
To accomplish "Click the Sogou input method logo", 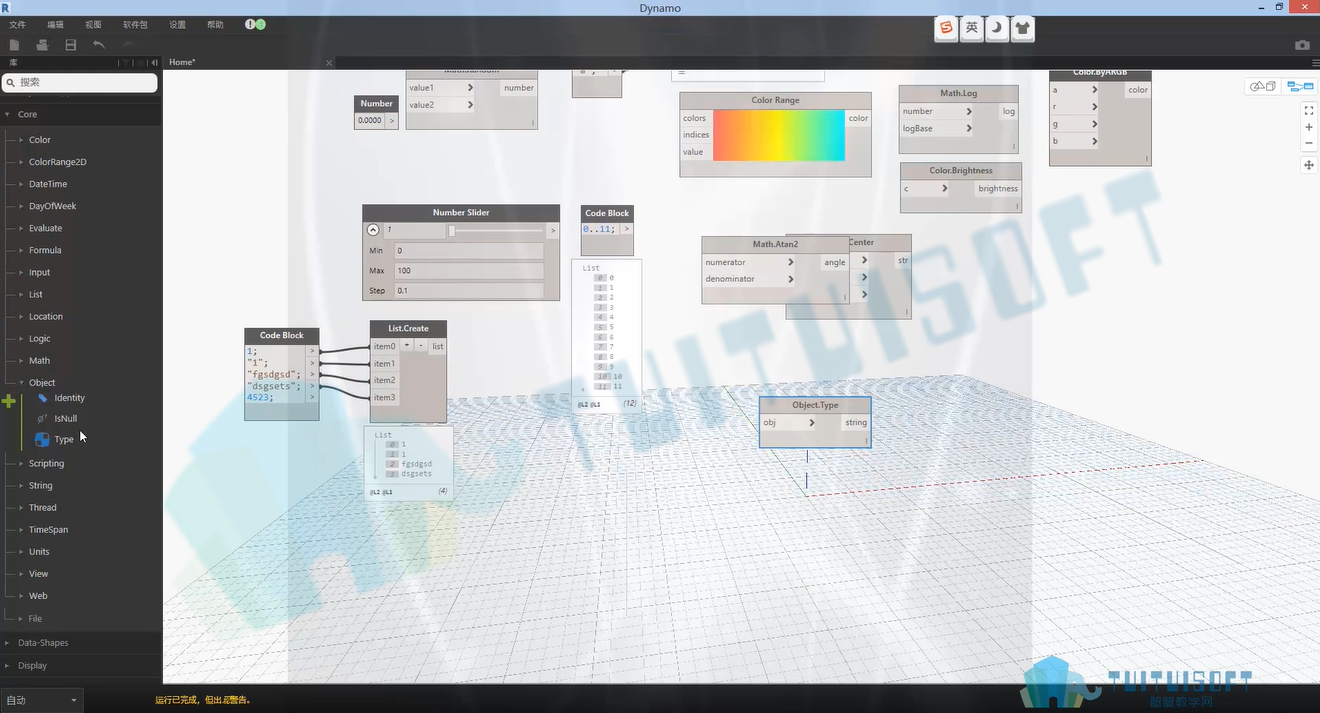I will pyautogui.click(x=946, y=29).
